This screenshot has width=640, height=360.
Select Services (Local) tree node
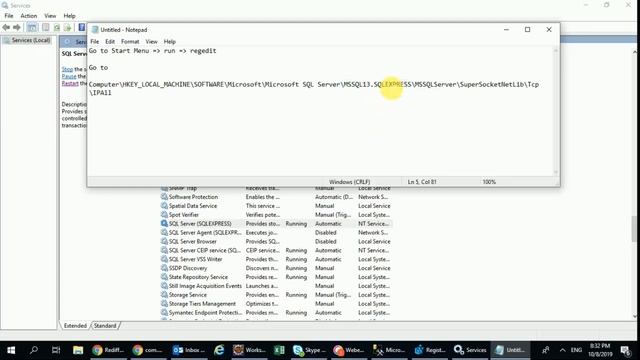27,40
